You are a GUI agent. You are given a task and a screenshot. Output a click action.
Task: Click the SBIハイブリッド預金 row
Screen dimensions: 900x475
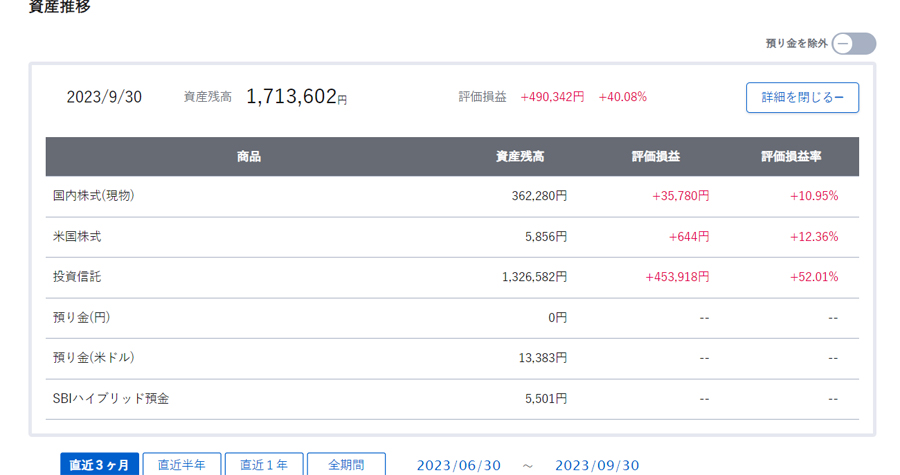pos(452,399)
